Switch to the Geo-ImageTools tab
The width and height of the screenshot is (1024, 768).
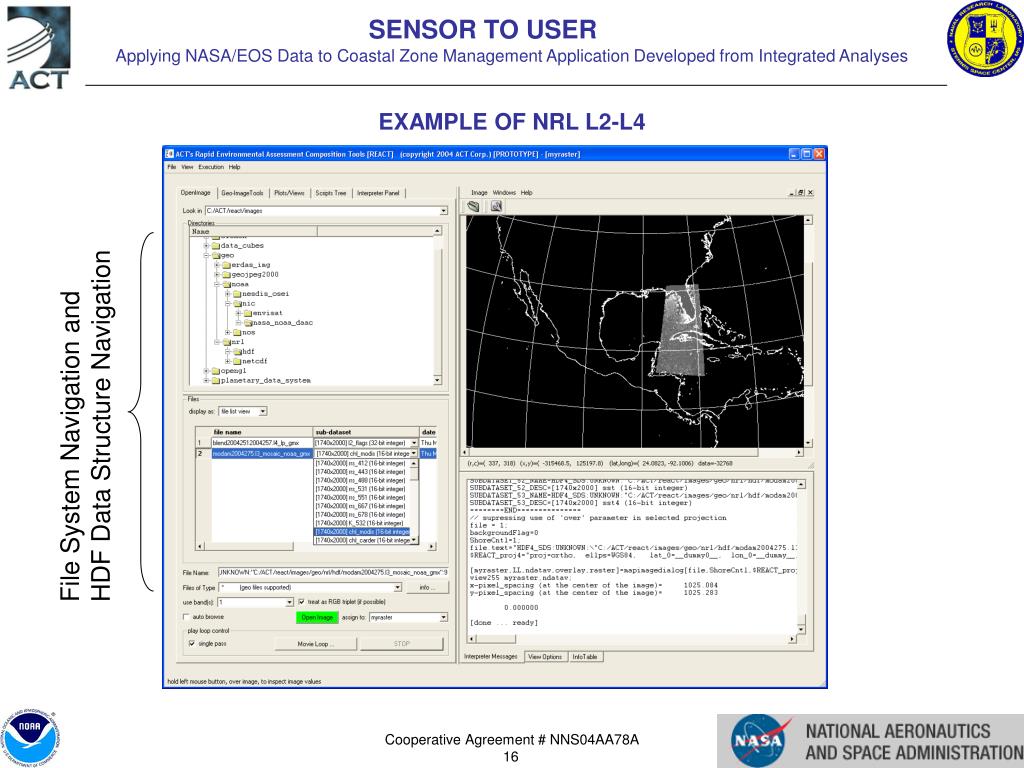(242, 193)
